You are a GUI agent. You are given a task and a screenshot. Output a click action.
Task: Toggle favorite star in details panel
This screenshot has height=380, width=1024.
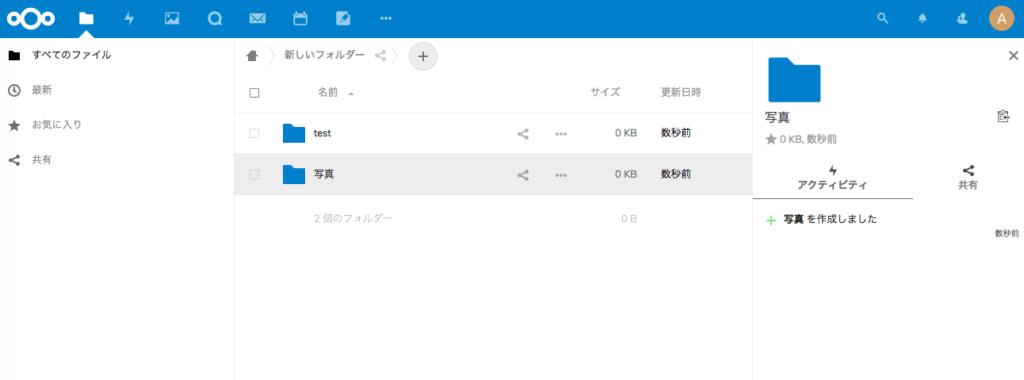coord(771,139)
